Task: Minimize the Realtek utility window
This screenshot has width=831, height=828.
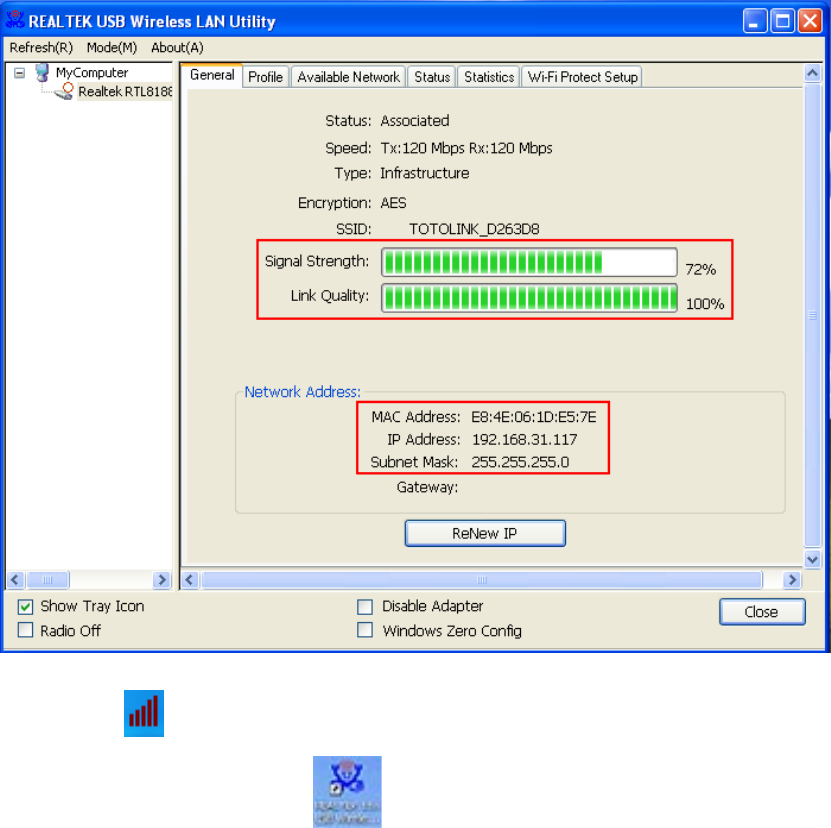Action: [x=755, y=21]
